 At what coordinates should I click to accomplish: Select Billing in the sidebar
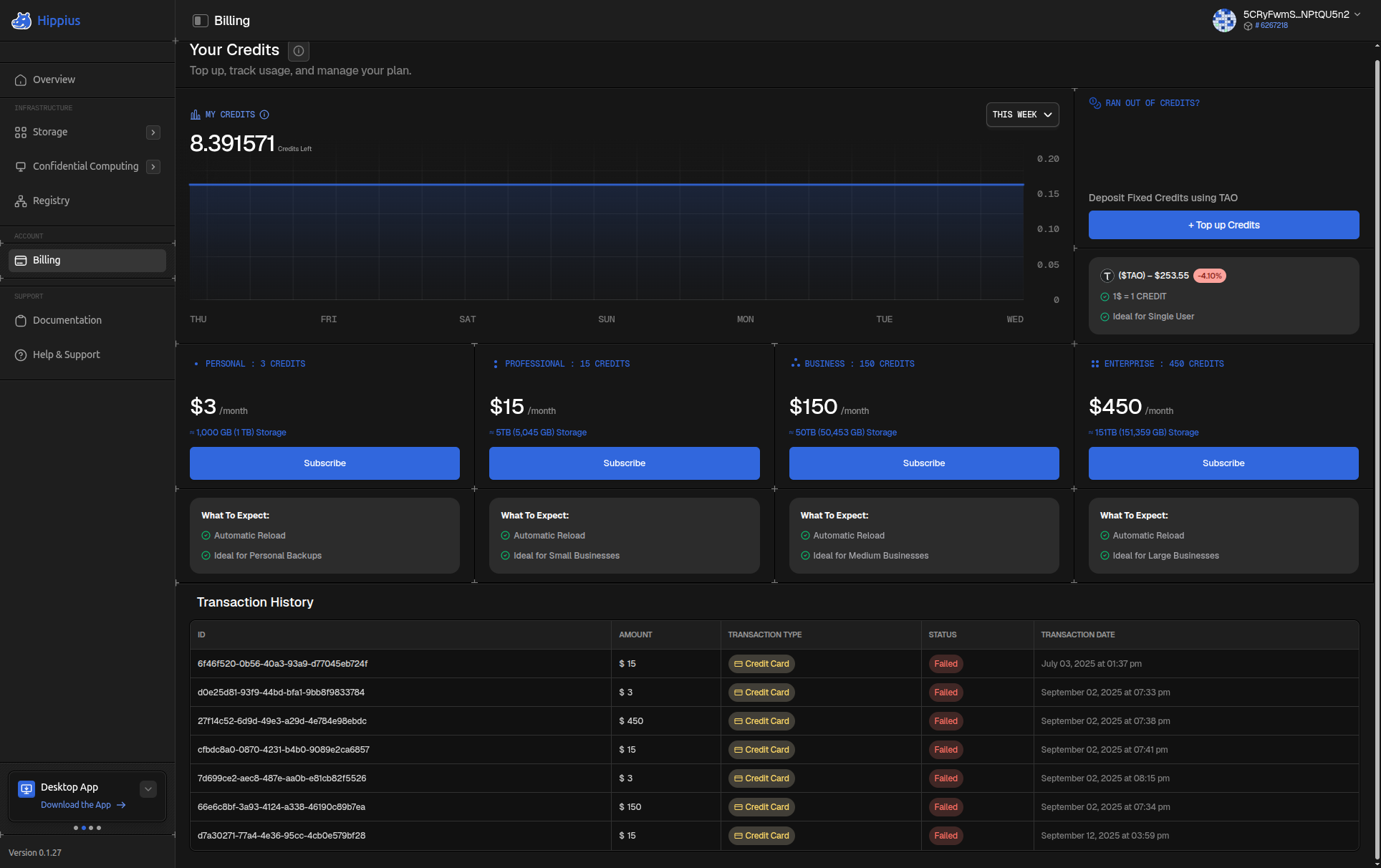pyautogui.click(x=87, y=260)
